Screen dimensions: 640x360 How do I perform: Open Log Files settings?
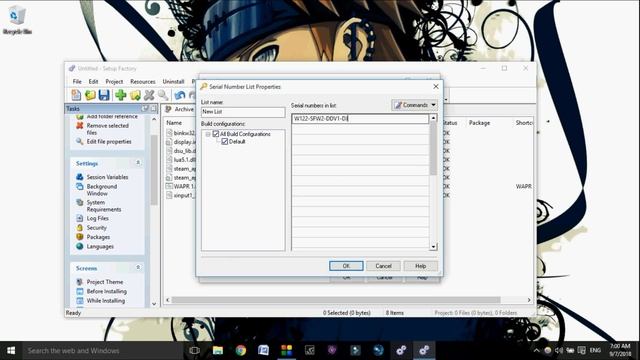pyautogui.click(x=98, y=218)
